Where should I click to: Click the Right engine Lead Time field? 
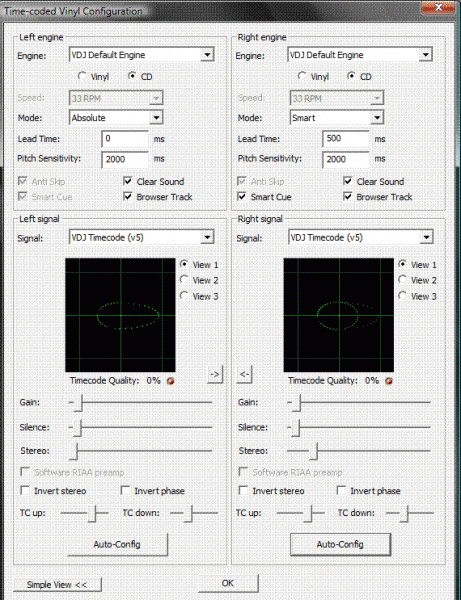346,139
